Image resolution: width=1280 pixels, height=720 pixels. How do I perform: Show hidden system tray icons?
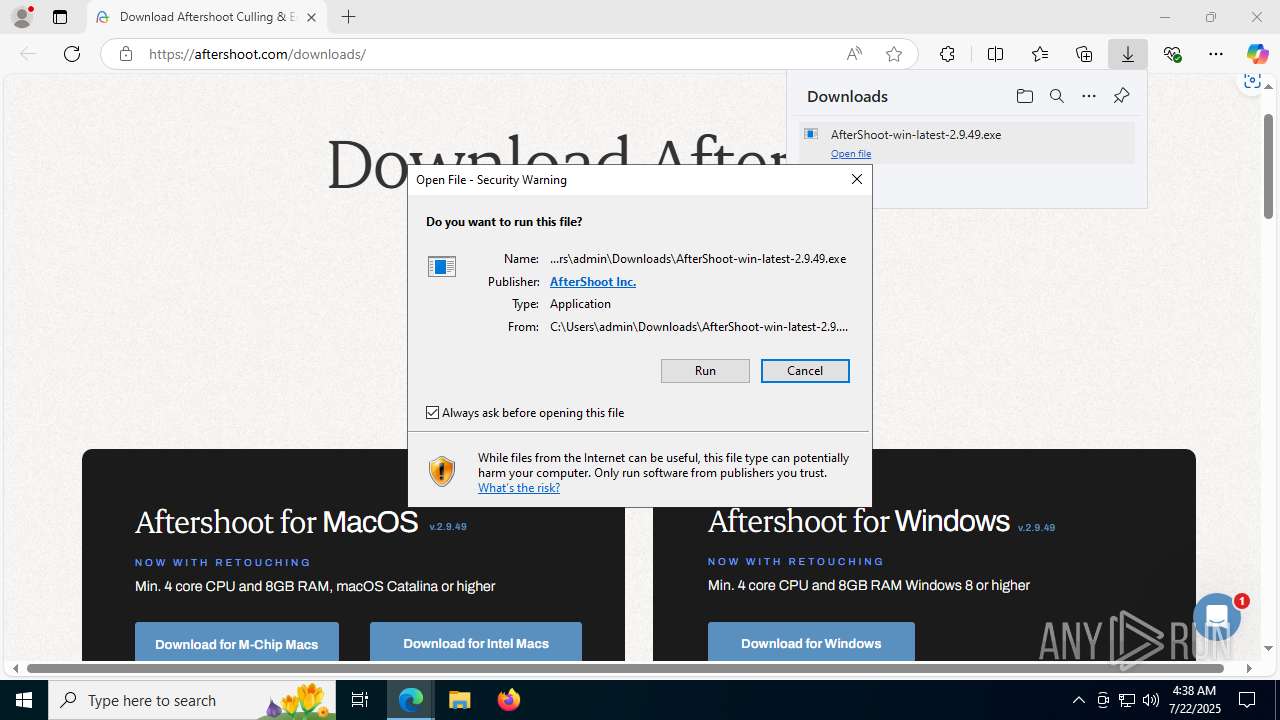[1078, 700]
